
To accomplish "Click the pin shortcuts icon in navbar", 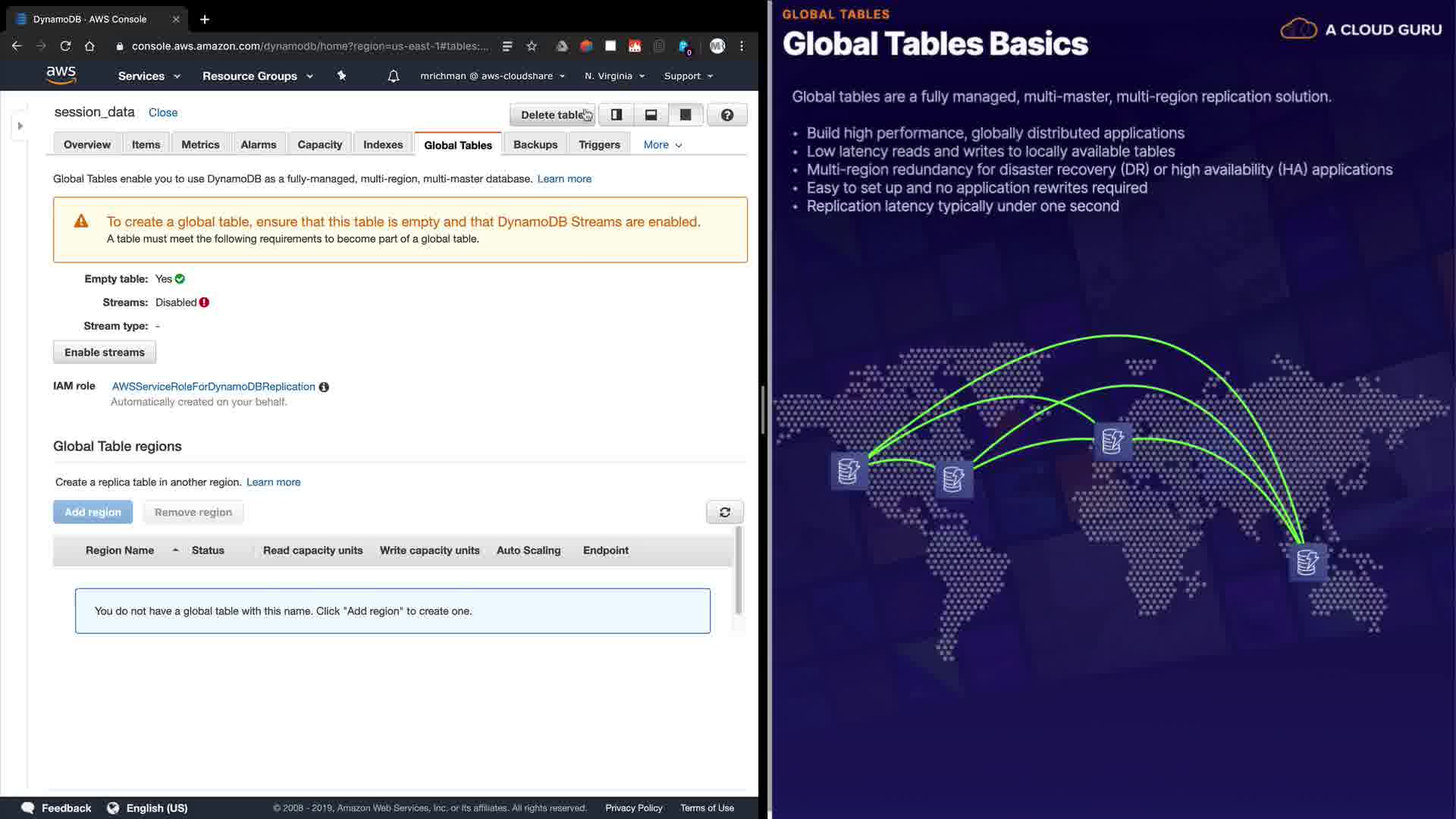I will pyautogui.click(x=341, y=76).
